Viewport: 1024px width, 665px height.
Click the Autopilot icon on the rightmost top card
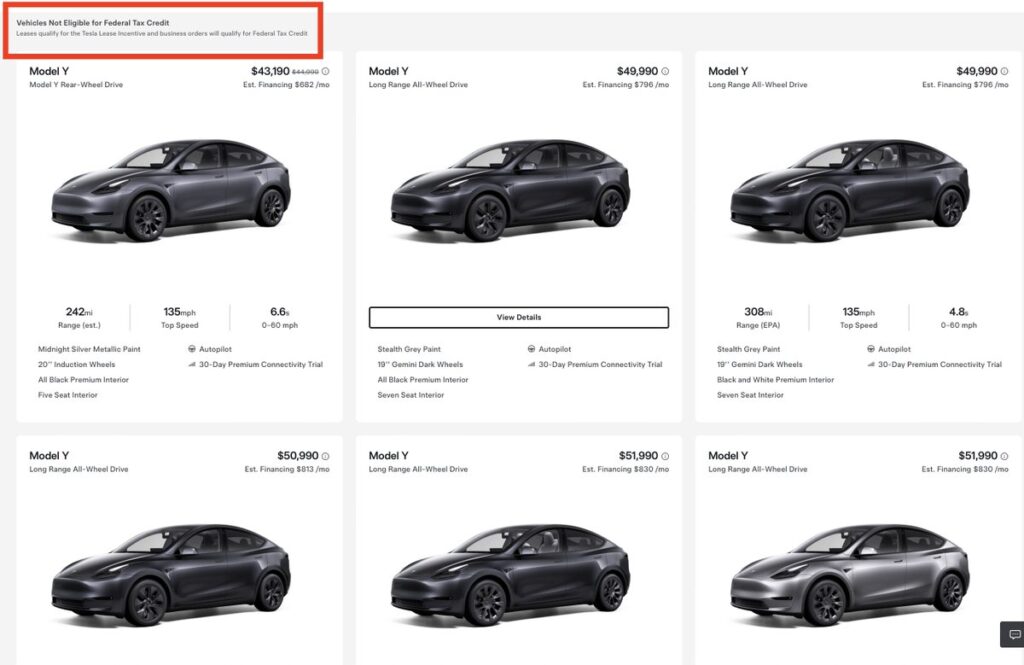872,349
